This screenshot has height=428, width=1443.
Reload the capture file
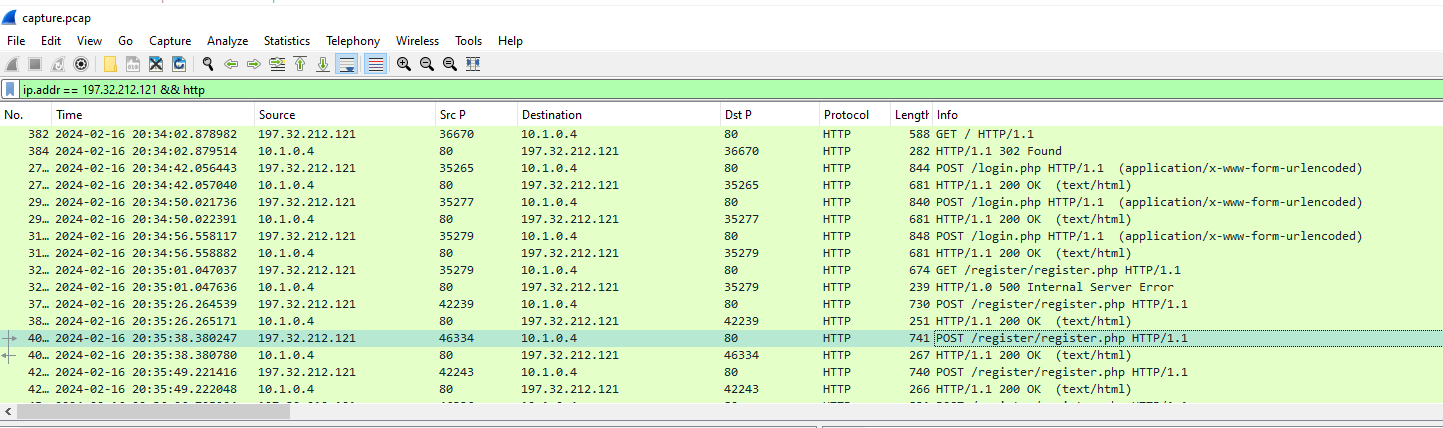(x=179, y=64)
